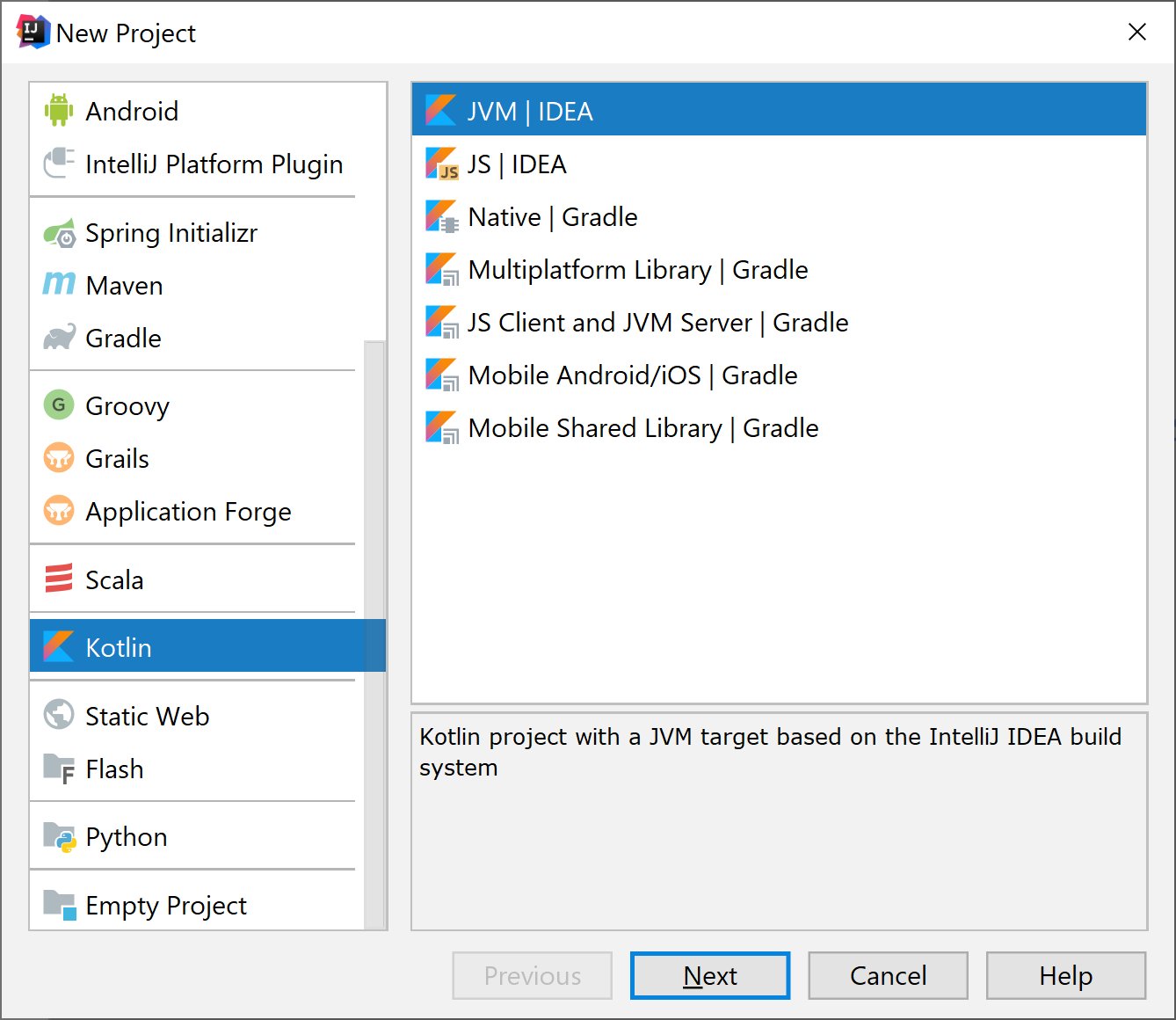This screenshot has height=1020, width=1176.
Task: Select the JS | IDEA template
Action: tap(517, 164)
